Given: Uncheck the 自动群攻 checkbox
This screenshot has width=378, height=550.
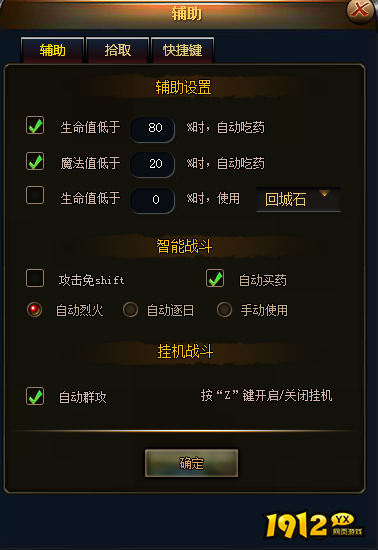Looking at the screenshot, I should [x=35, y=396].
